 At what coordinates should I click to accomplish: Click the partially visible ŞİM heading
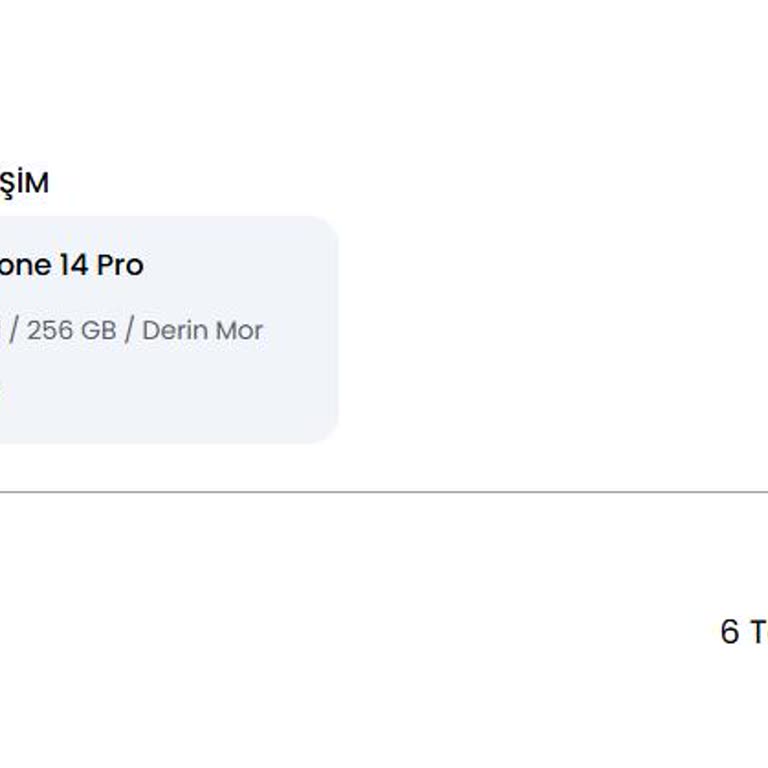click(x=24, y=183)
